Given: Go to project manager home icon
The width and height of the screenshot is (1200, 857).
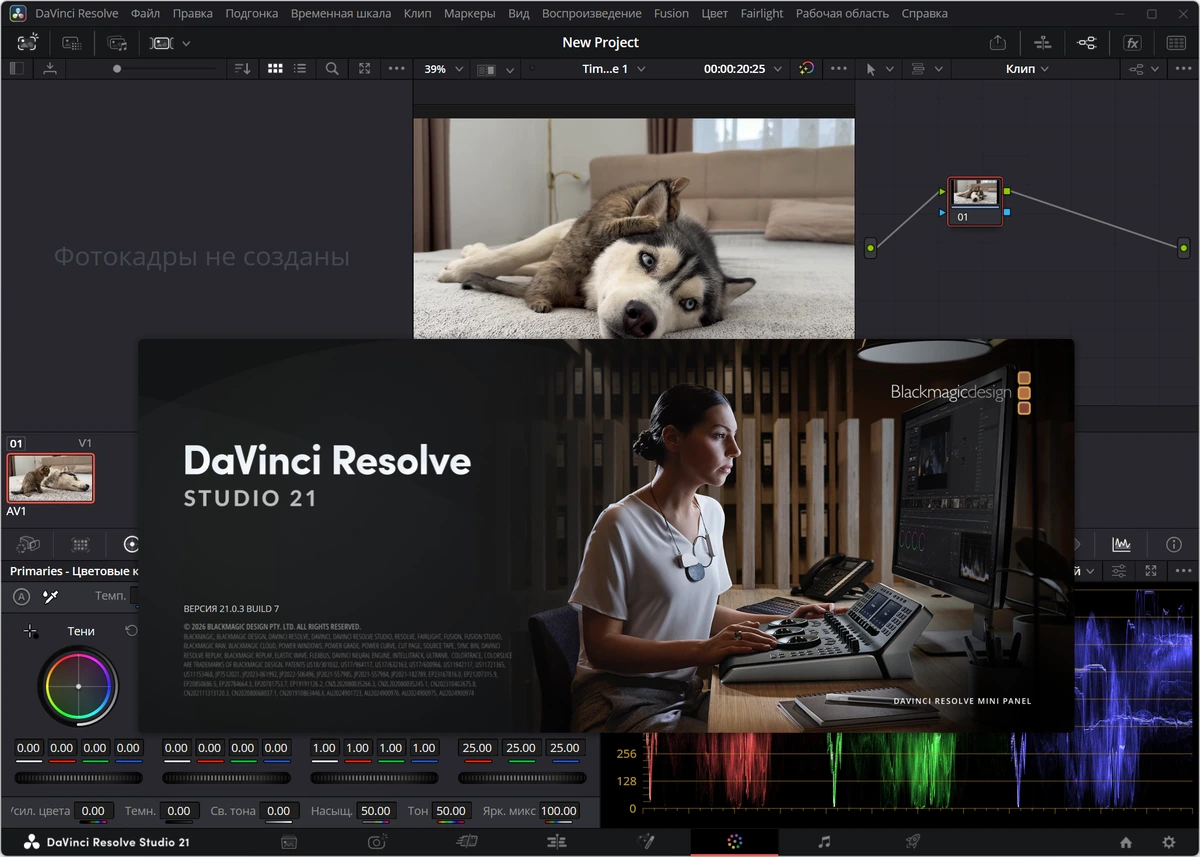Looking at the screenshot, I should (x=1126, y=842).
